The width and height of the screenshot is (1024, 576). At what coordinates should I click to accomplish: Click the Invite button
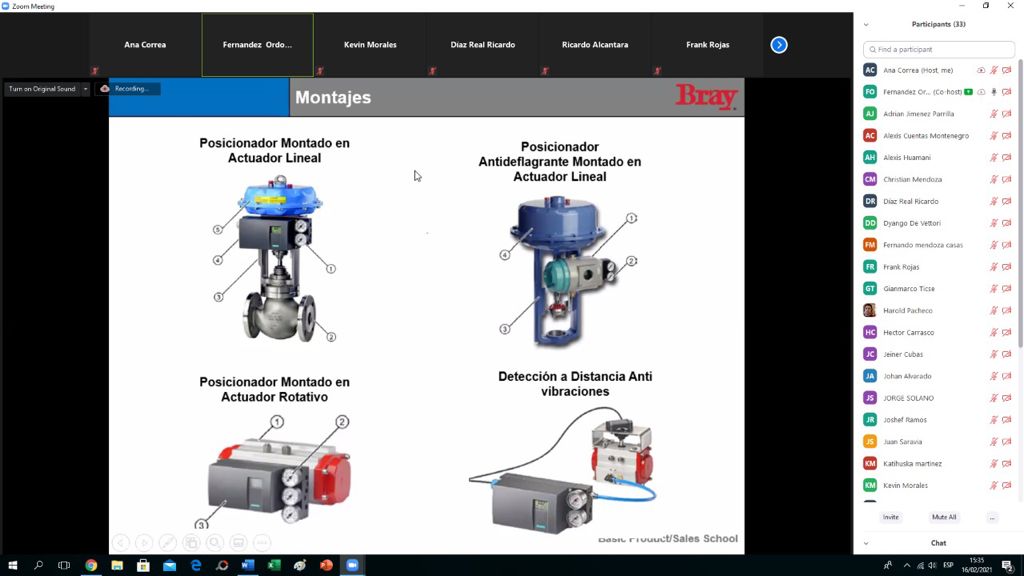tap(890, 517)
